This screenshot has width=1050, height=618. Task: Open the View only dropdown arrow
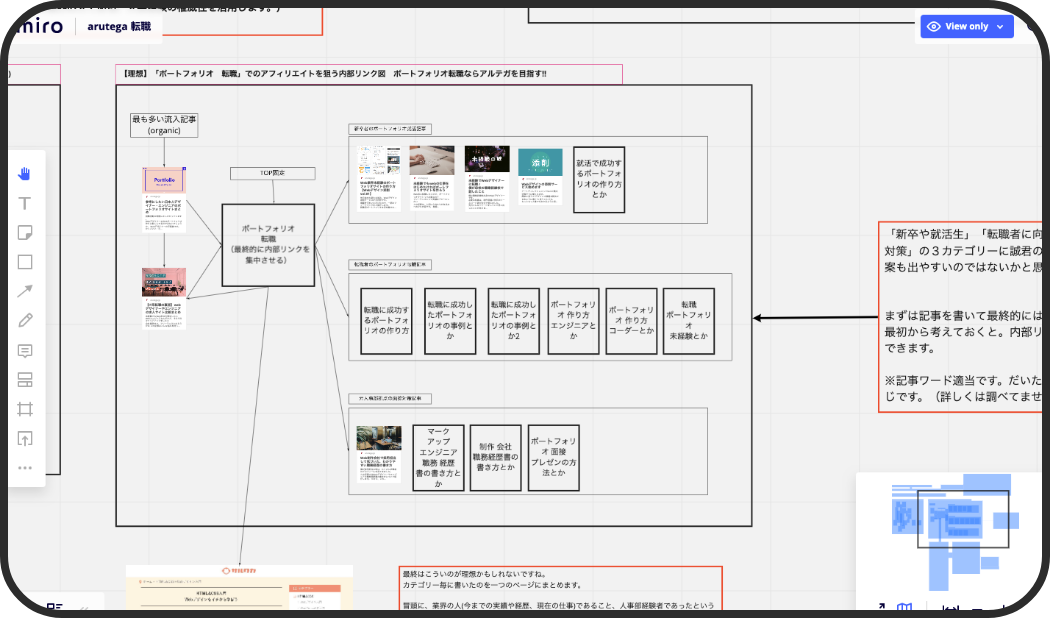point(1000,27)
